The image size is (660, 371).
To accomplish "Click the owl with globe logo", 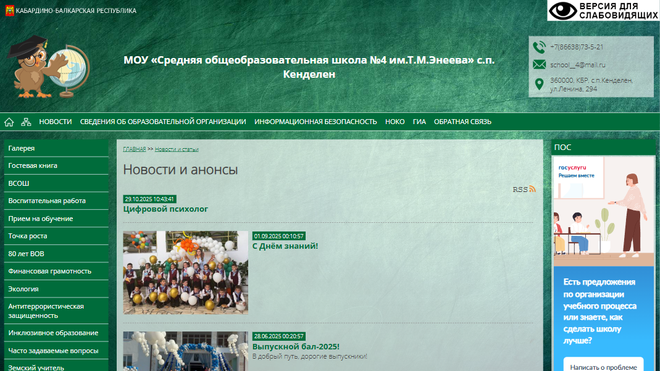I will click(x=48, y=67).
